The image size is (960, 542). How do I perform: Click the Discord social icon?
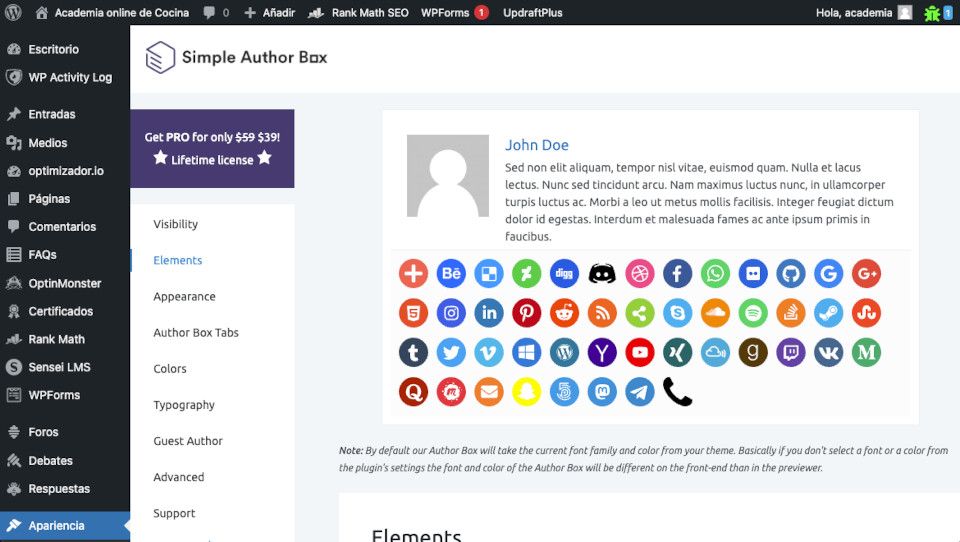602,273
